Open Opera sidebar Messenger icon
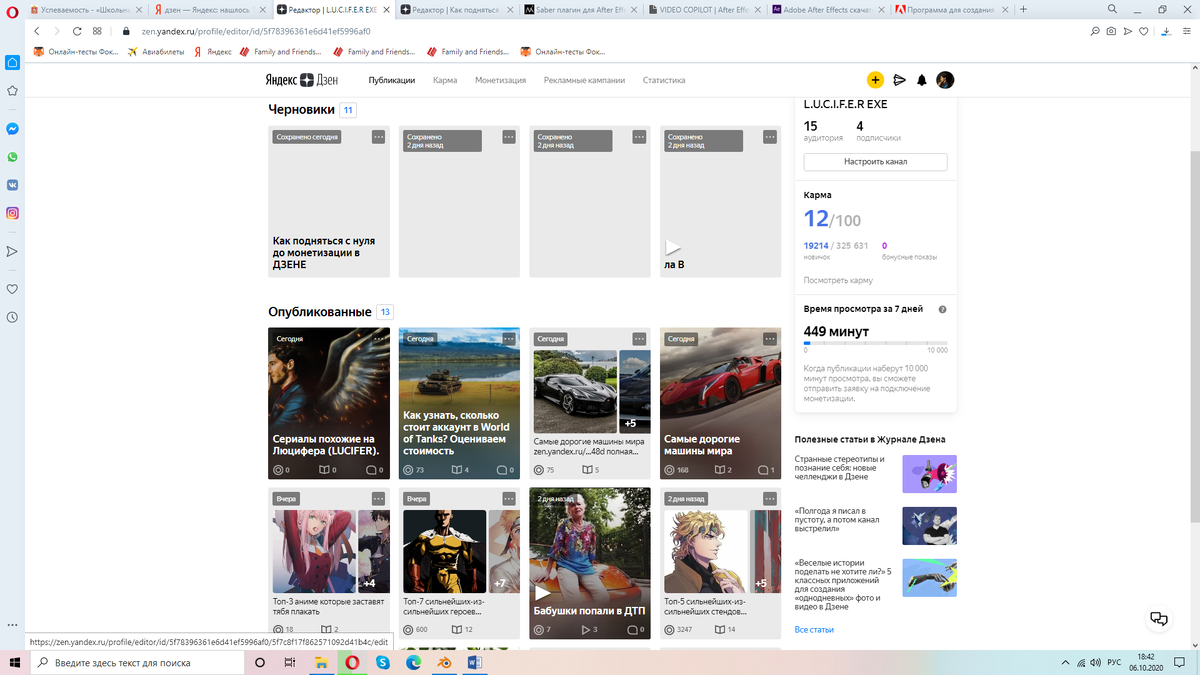 pyautogui.click(x=12, y=129)
